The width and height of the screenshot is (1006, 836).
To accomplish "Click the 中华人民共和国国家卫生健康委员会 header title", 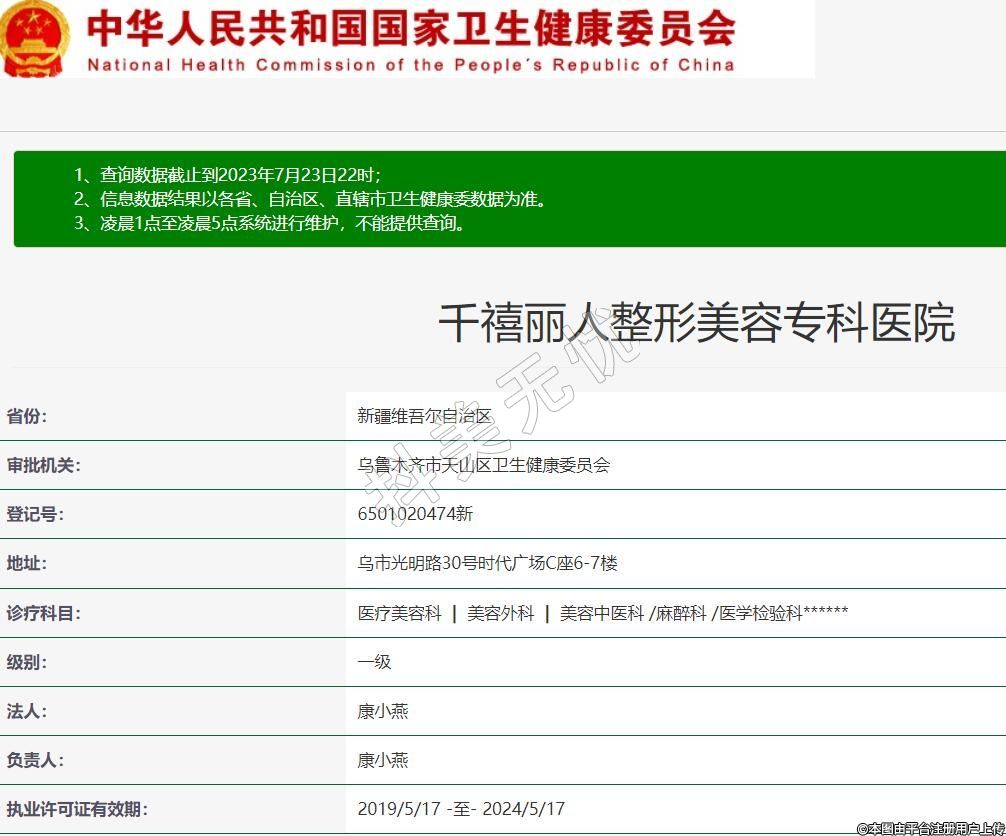I will tap(411, 28).
